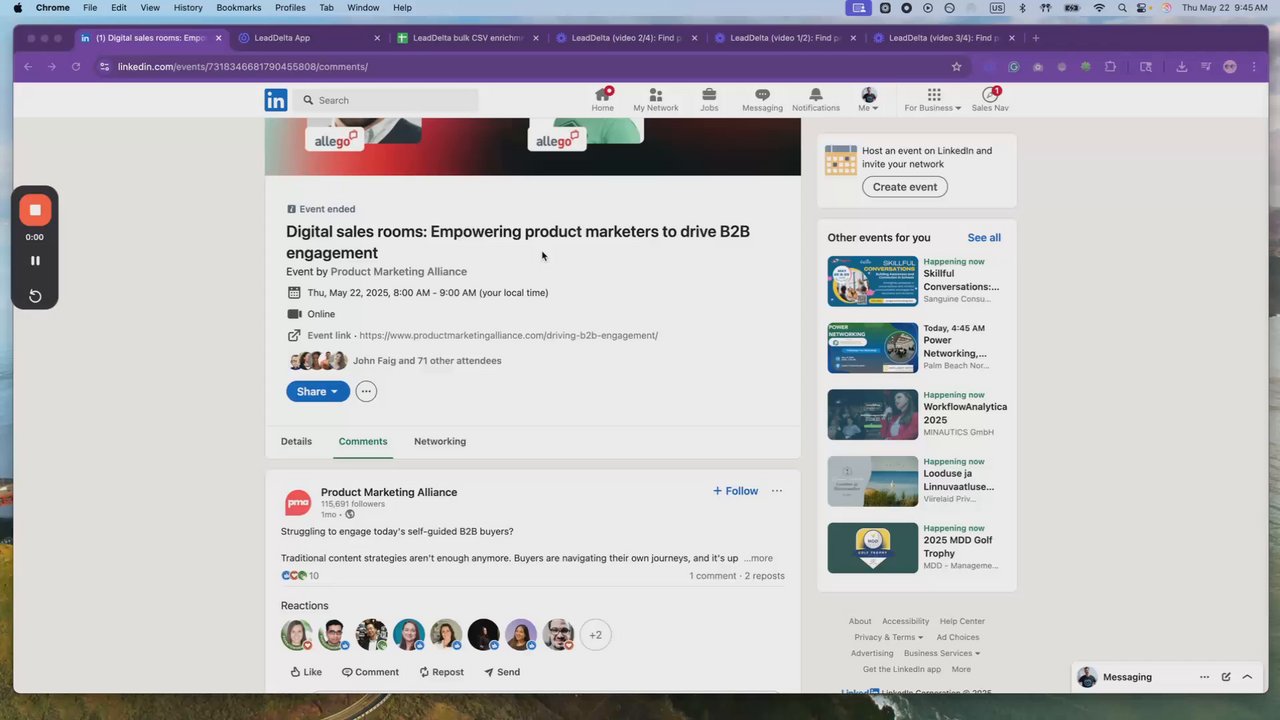Repost the Product Marketing Alliance post

[x=441, y=672]
